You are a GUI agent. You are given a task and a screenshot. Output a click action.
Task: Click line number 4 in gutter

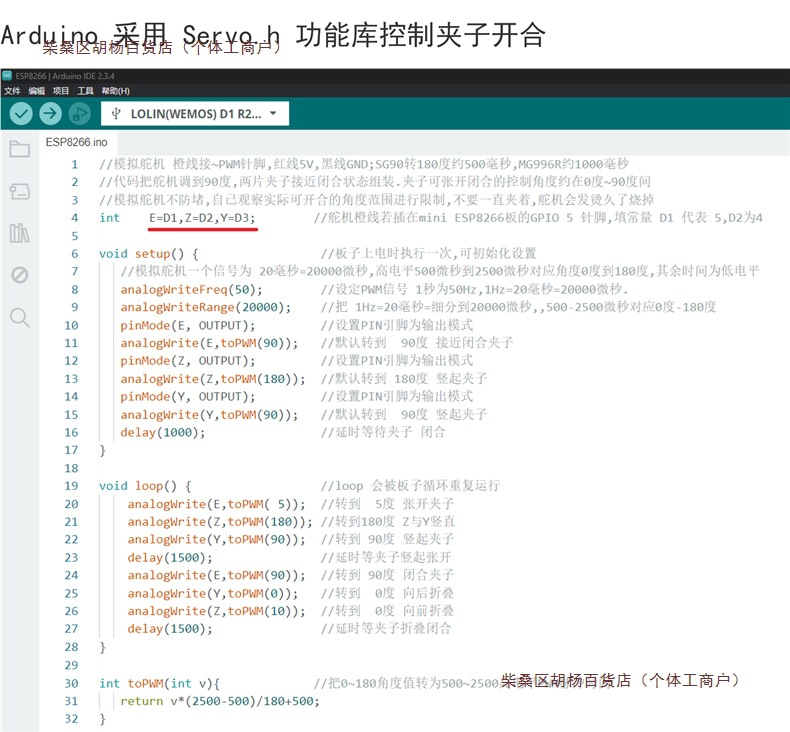(x=75, y=218)
